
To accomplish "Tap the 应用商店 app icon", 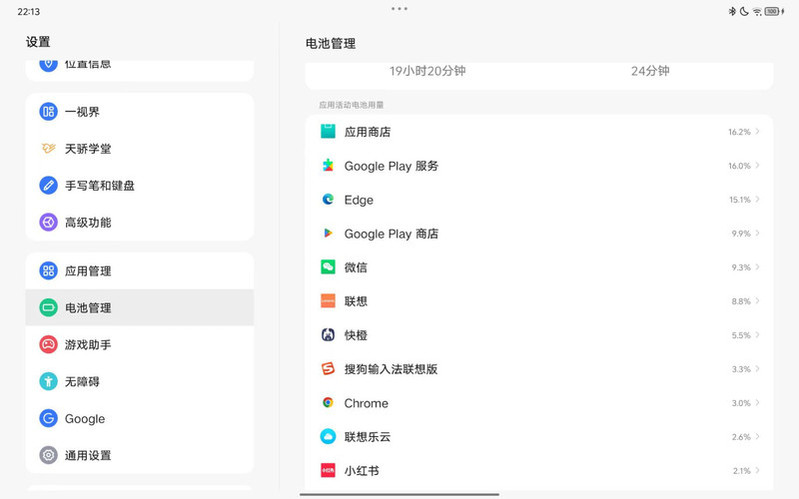I will click(328, 132).
